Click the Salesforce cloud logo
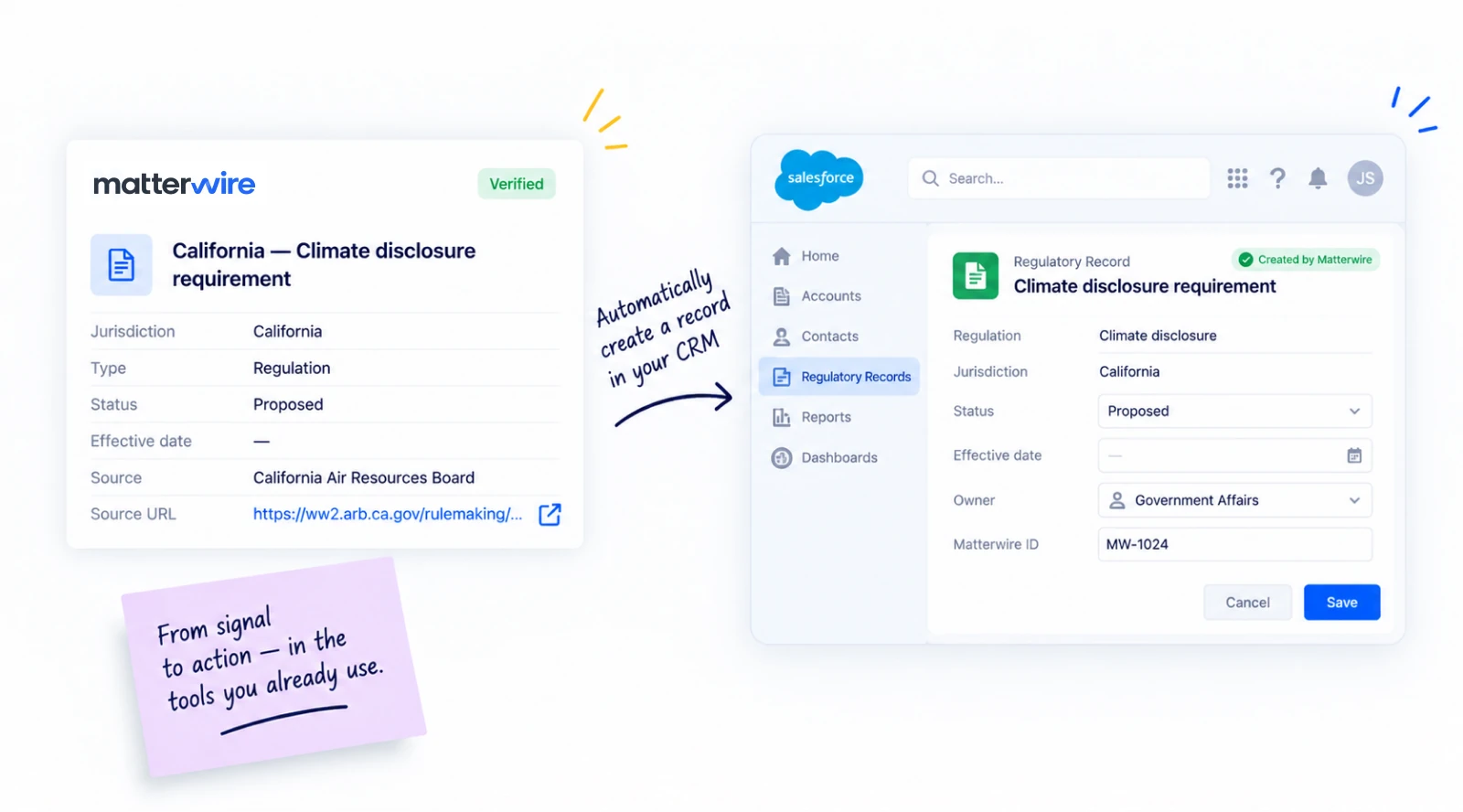 819,179
